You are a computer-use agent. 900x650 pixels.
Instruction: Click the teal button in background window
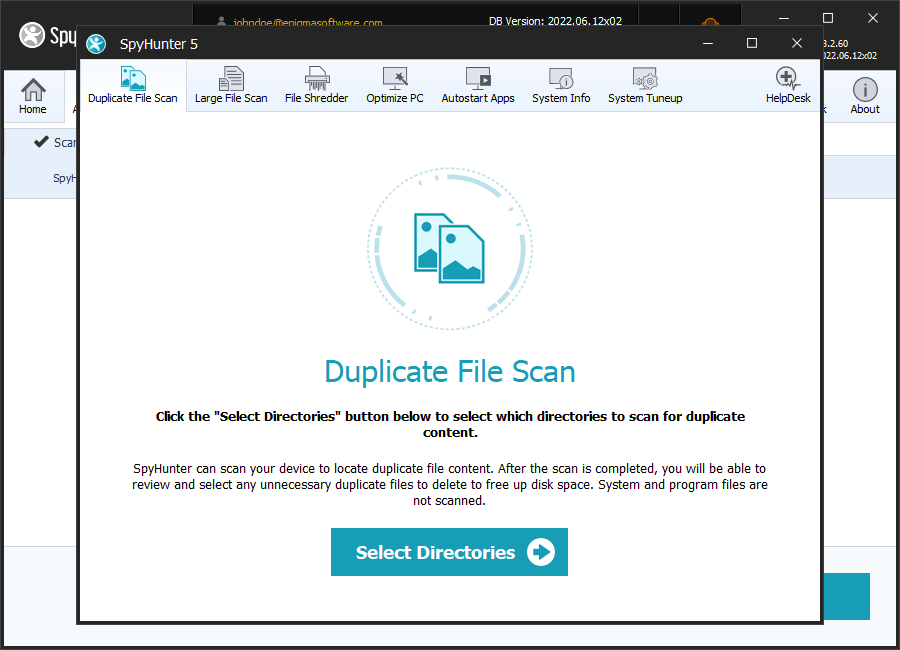click(847, 596)
